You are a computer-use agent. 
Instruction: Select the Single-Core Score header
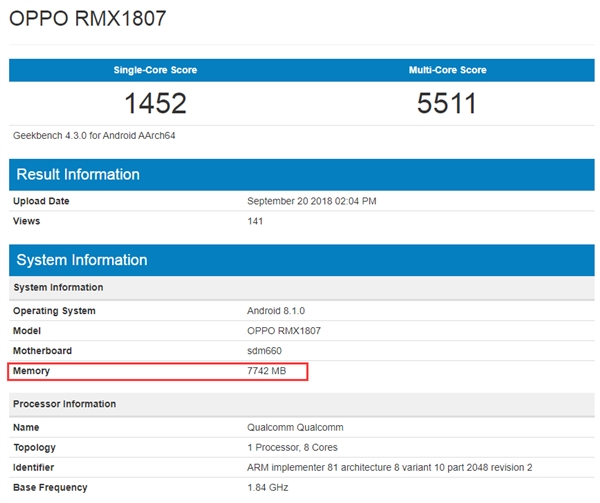click(155, 70)
